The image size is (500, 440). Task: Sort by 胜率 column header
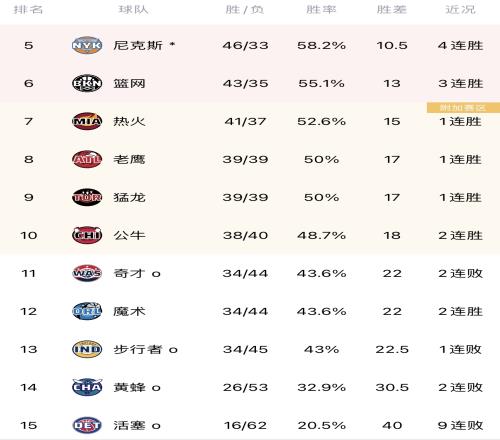(x=321, y=10)
